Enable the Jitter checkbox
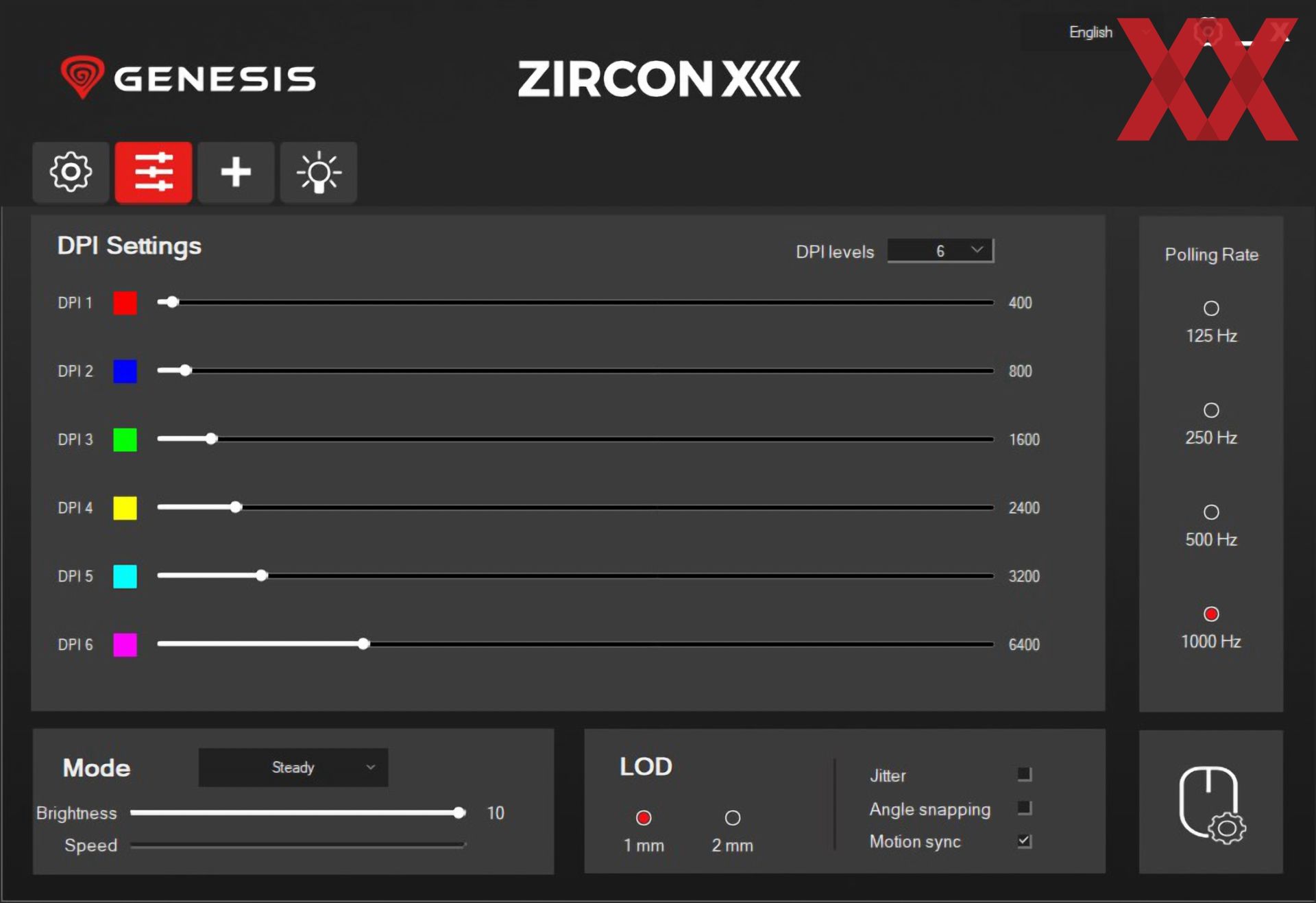 (x=1025, y=774)
